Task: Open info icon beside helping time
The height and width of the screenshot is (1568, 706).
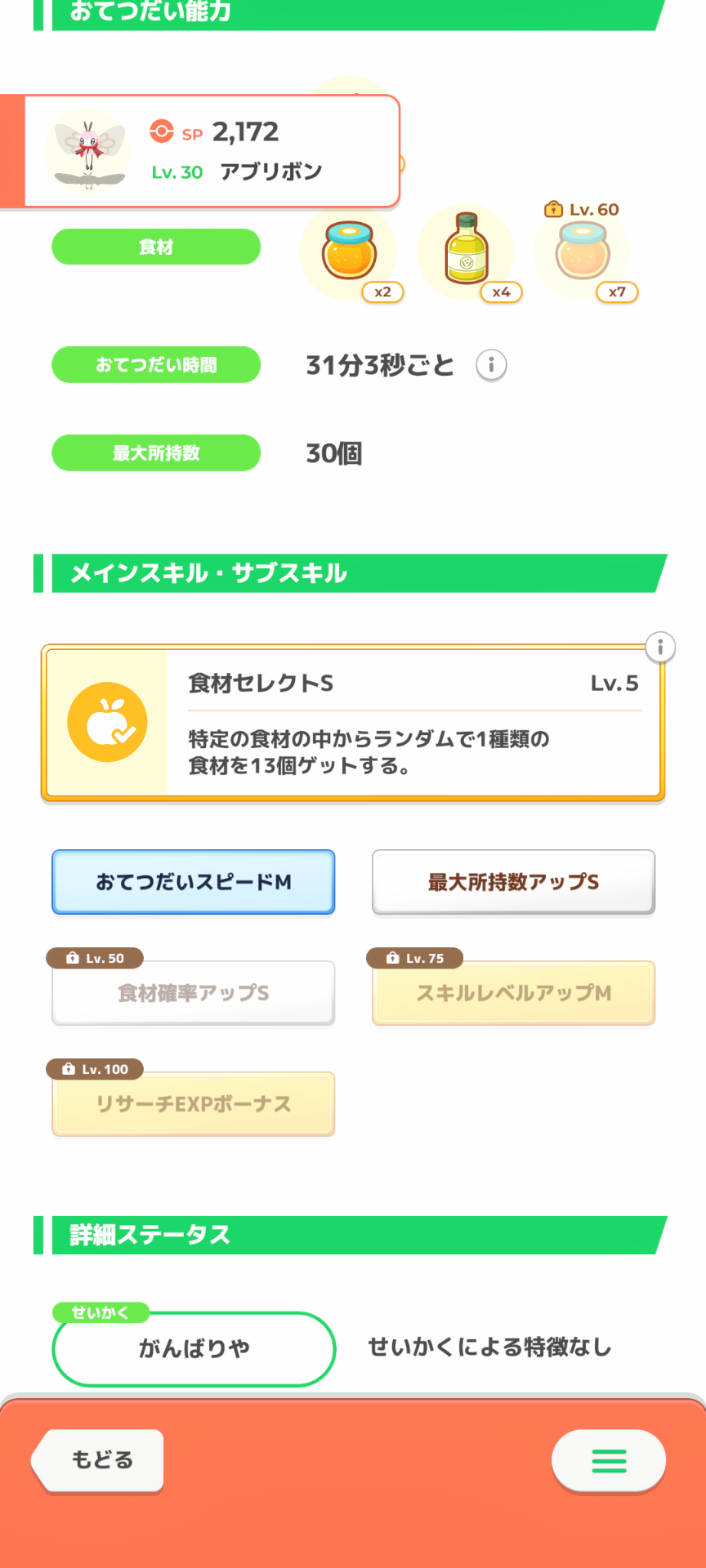Action: coord(491,365)
